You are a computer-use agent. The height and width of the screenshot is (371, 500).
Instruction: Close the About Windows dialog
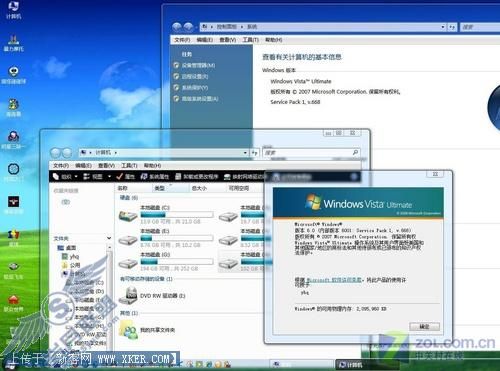(x=435, y=174)
